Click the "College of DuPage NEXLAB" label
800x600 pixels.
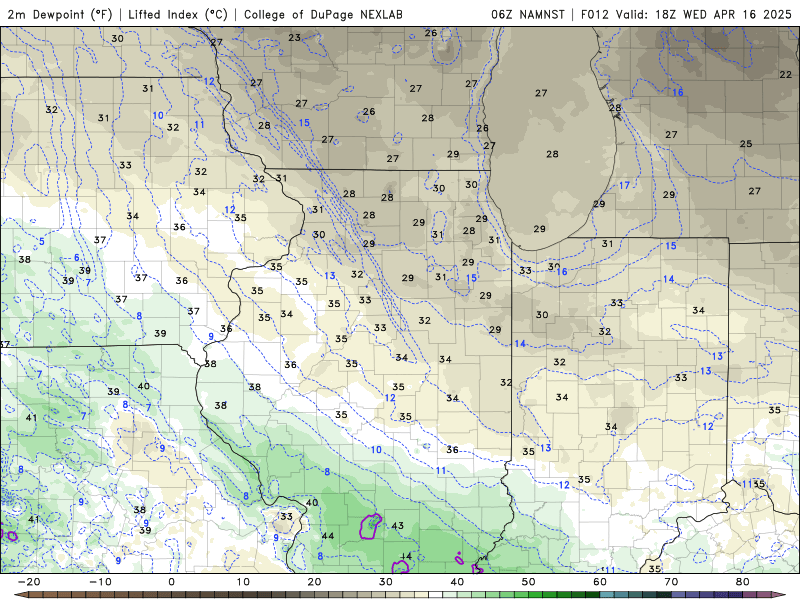click(323, 14)
